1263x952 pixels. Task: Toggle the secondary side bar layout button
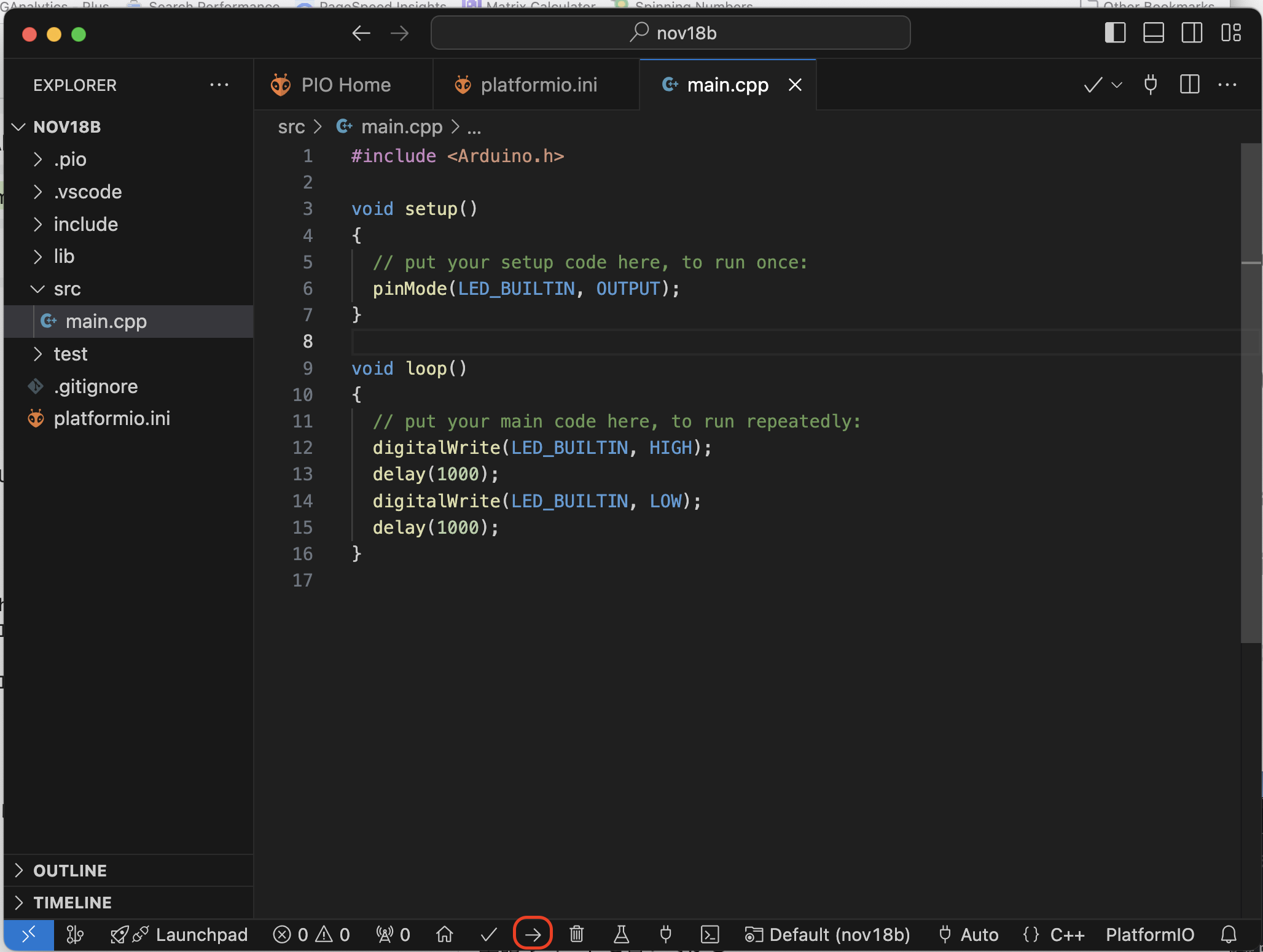point(1192,33)
